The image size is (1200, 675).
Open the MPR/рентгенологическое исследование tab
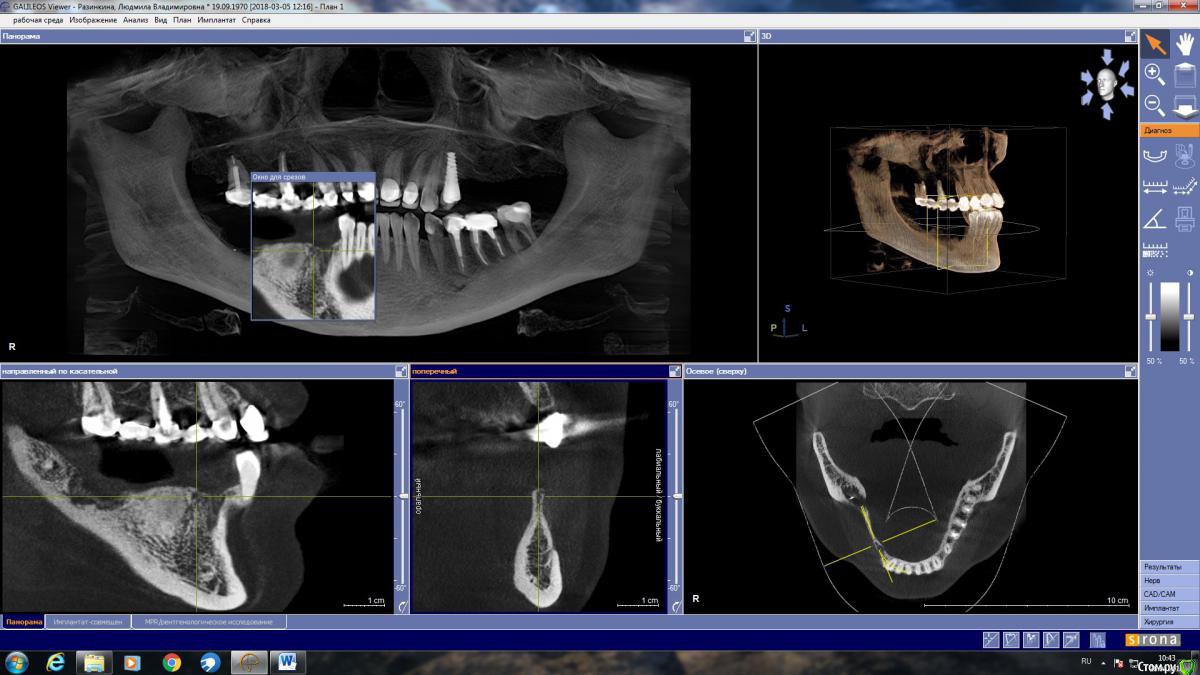tap(208, 622)
